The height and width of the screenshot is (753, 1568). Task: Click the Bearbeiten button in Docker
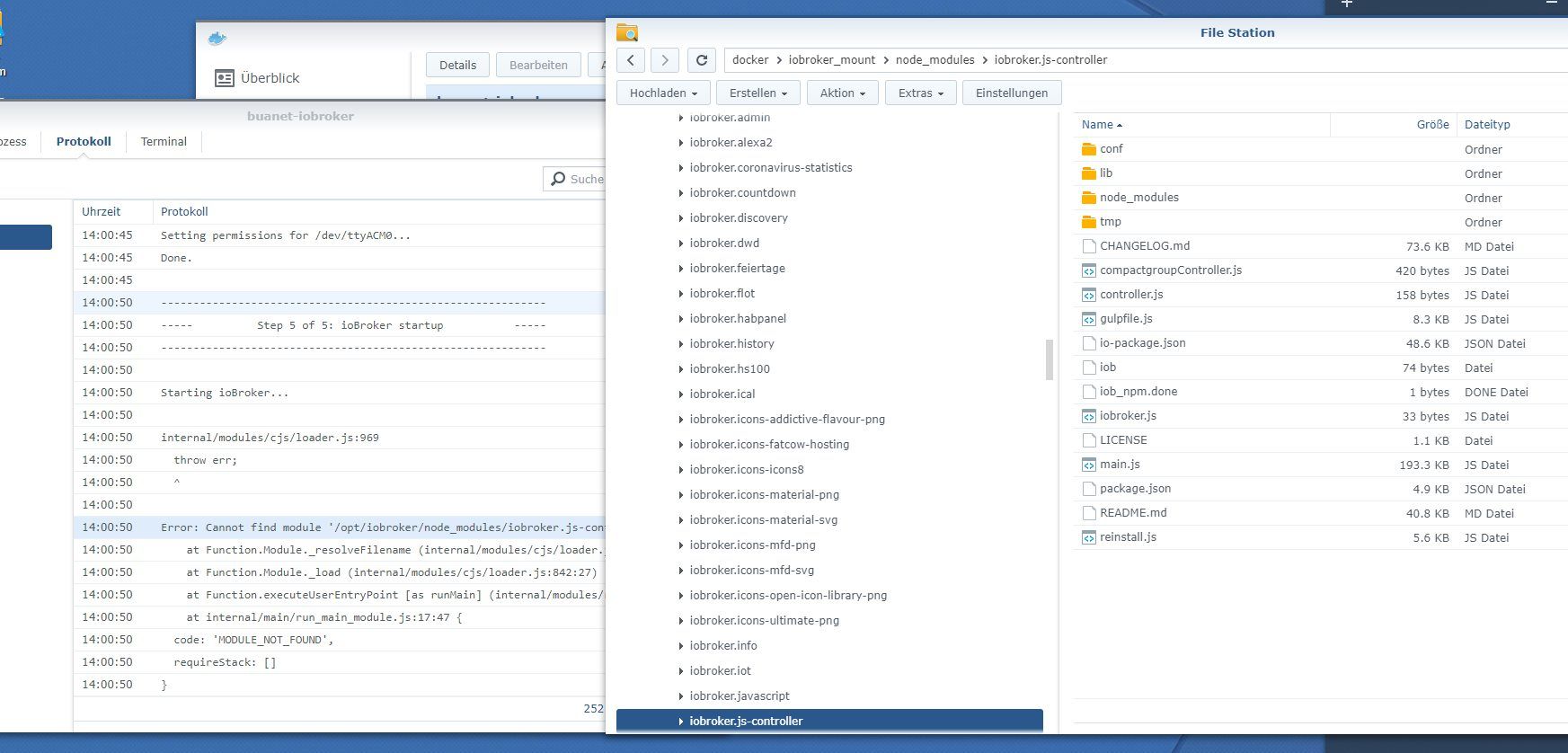coord(538,65)
